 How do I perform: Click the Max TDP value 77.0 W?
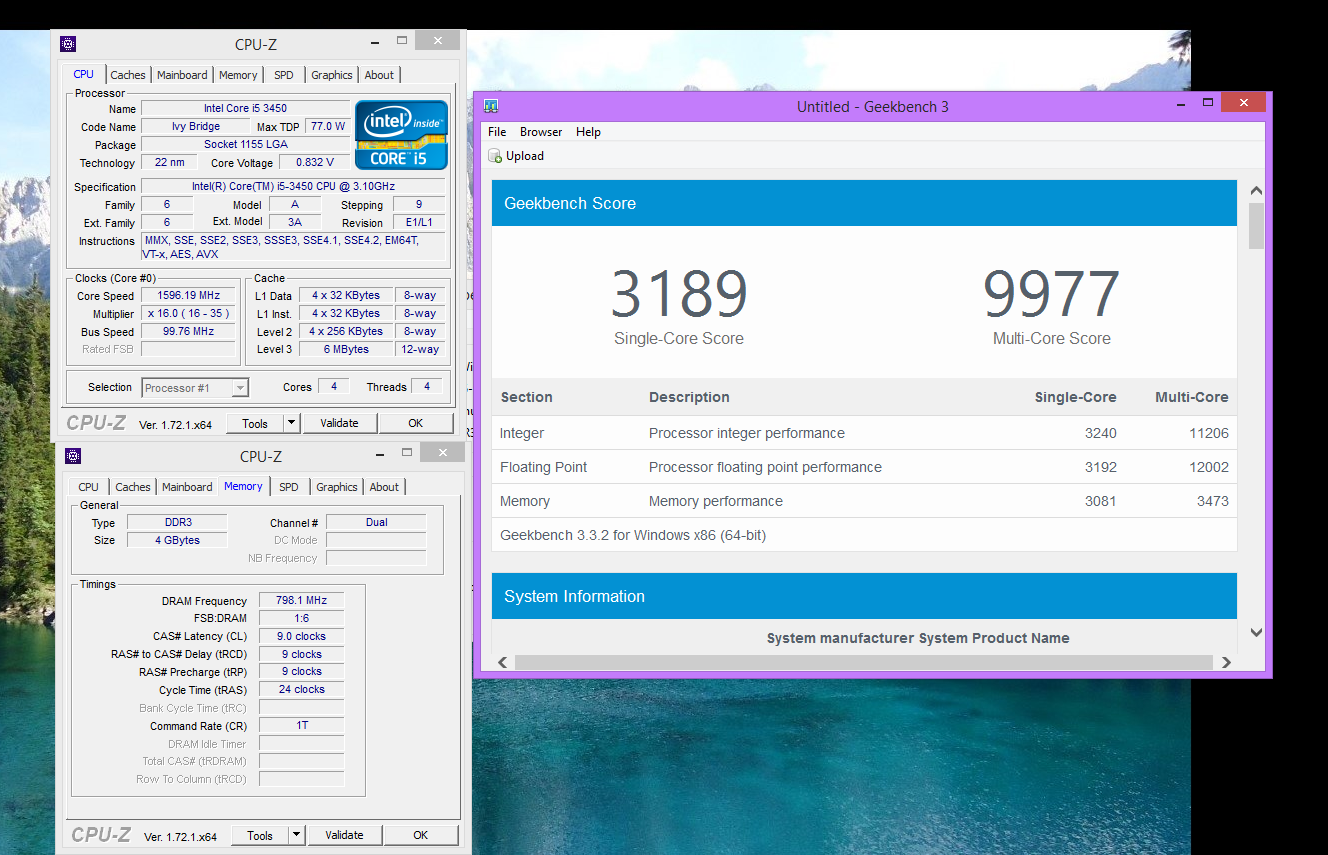(x=327, y=127)
